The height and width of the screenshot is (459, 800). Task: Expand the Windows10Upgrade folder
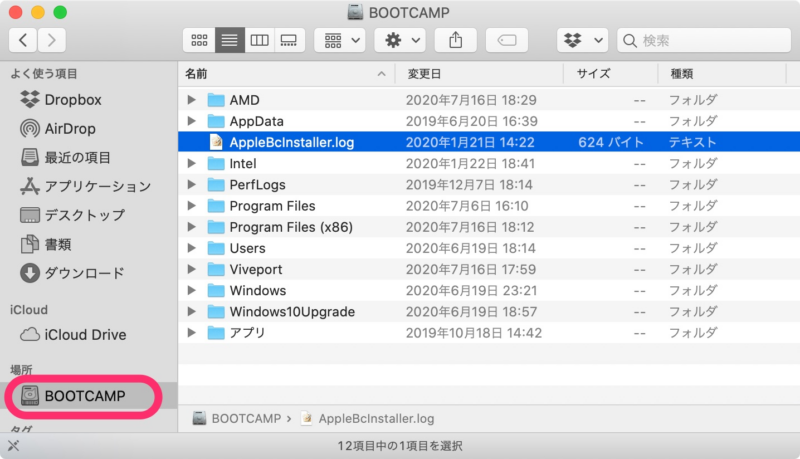click(192, 312)
